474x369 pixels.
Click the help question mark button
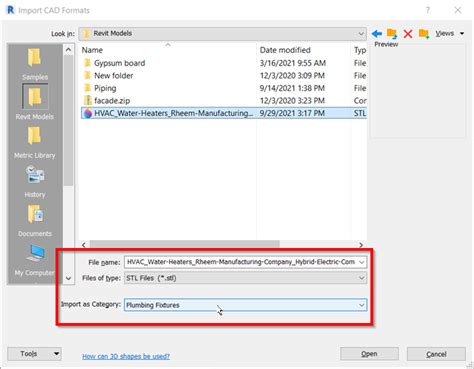pyautogui.click(x=428, y=10)
